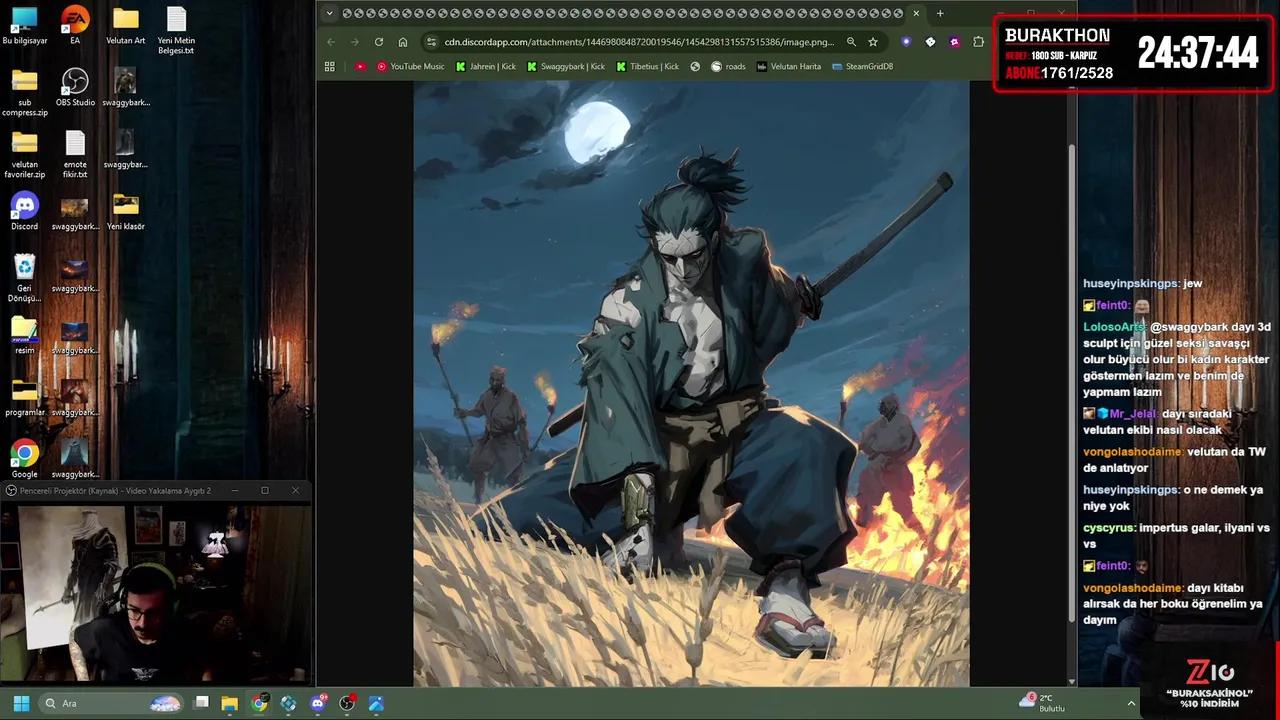Open the Windows Start menu
The height and width of the screenshot is (720, 1280).
21,703
